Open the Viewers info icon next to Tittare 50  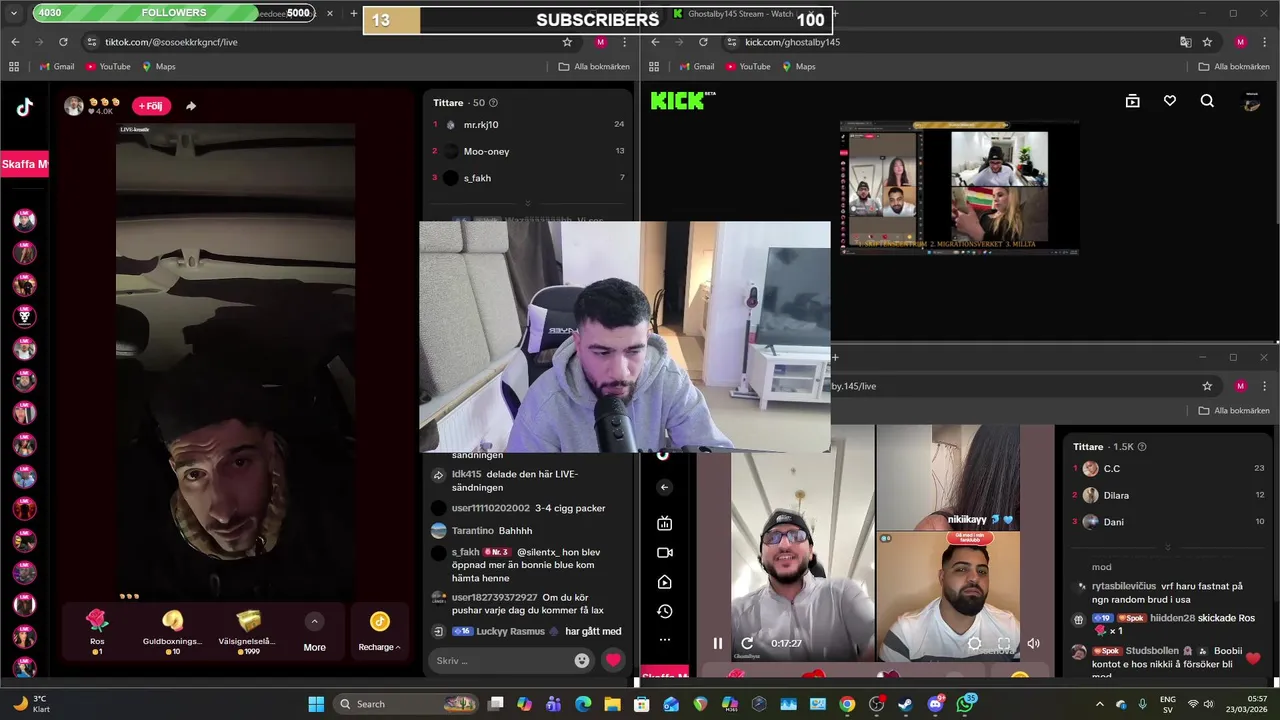coord(493,103)
